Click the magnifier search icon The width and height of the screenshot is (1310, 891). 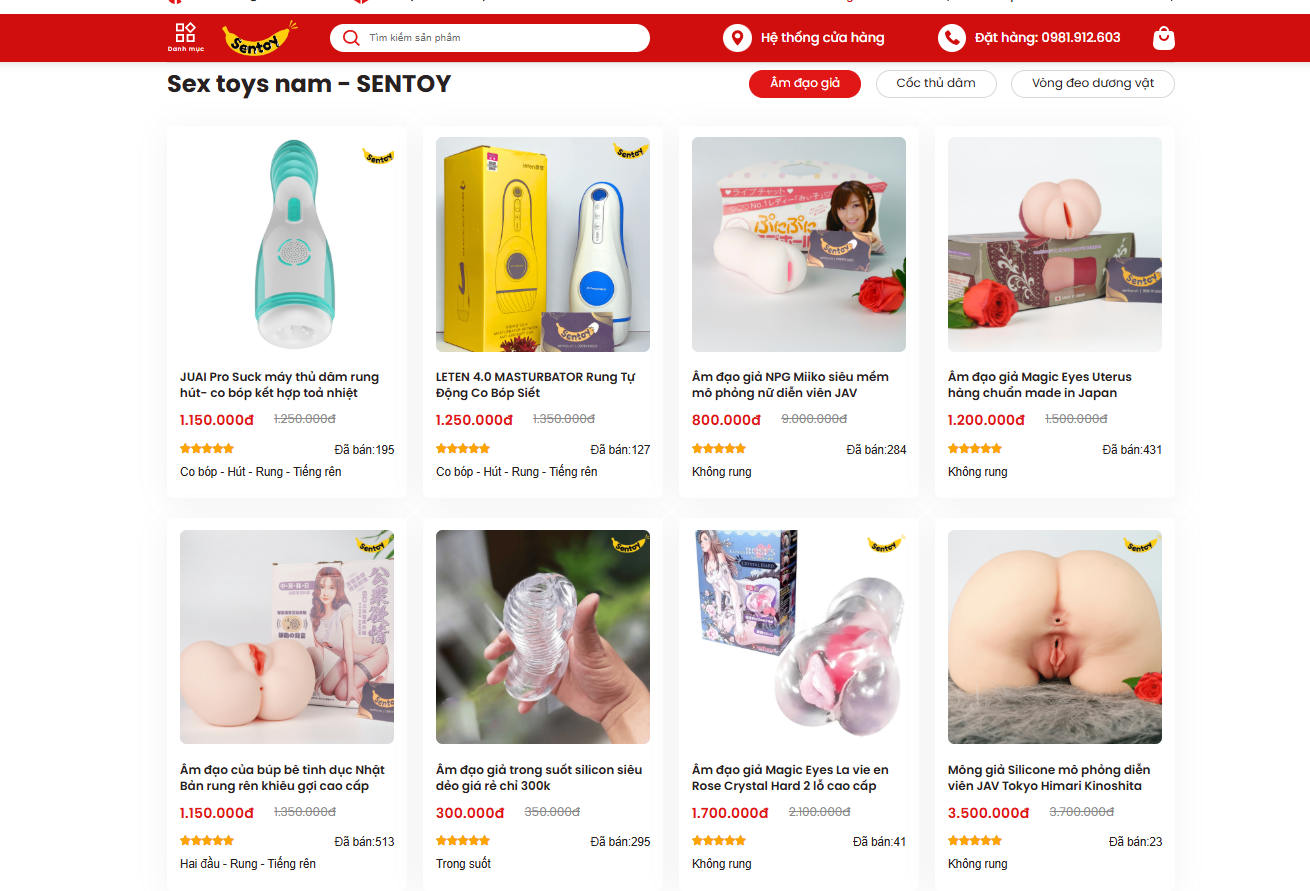pos(351,38)
